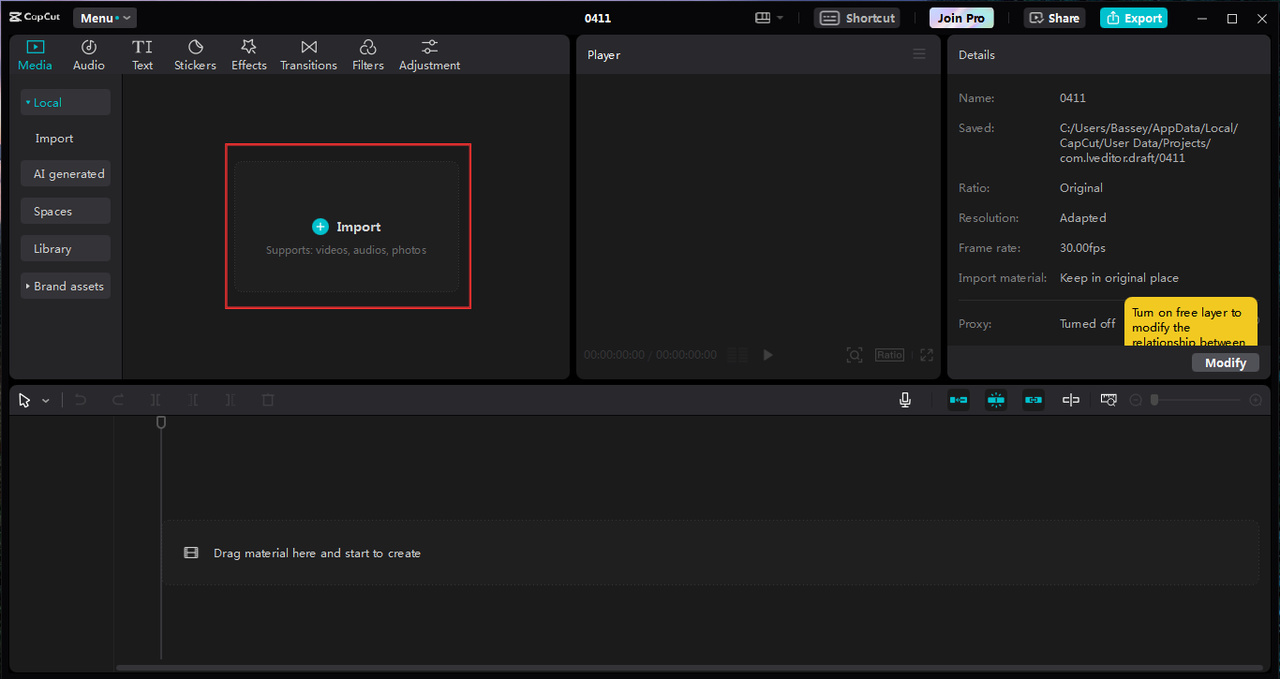Click the timeline cover settings icon

tap(1108, 400)
